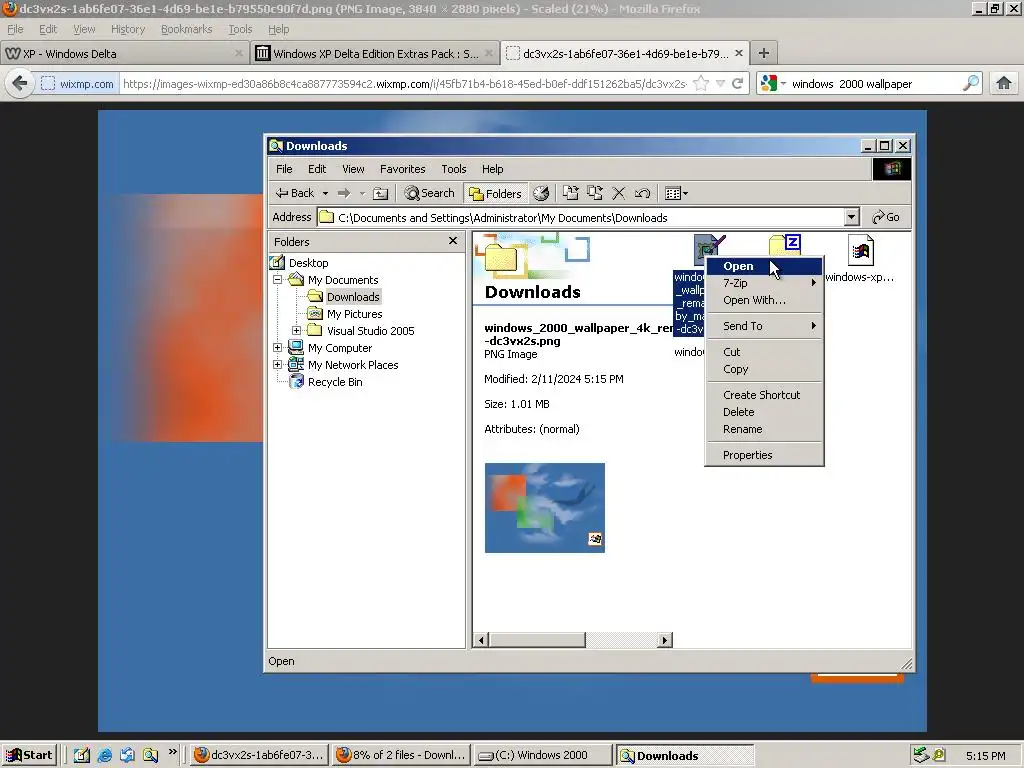Choose Rename in the context menu
This screenshot has height=768, width=1024.
[x=764, y=429]
